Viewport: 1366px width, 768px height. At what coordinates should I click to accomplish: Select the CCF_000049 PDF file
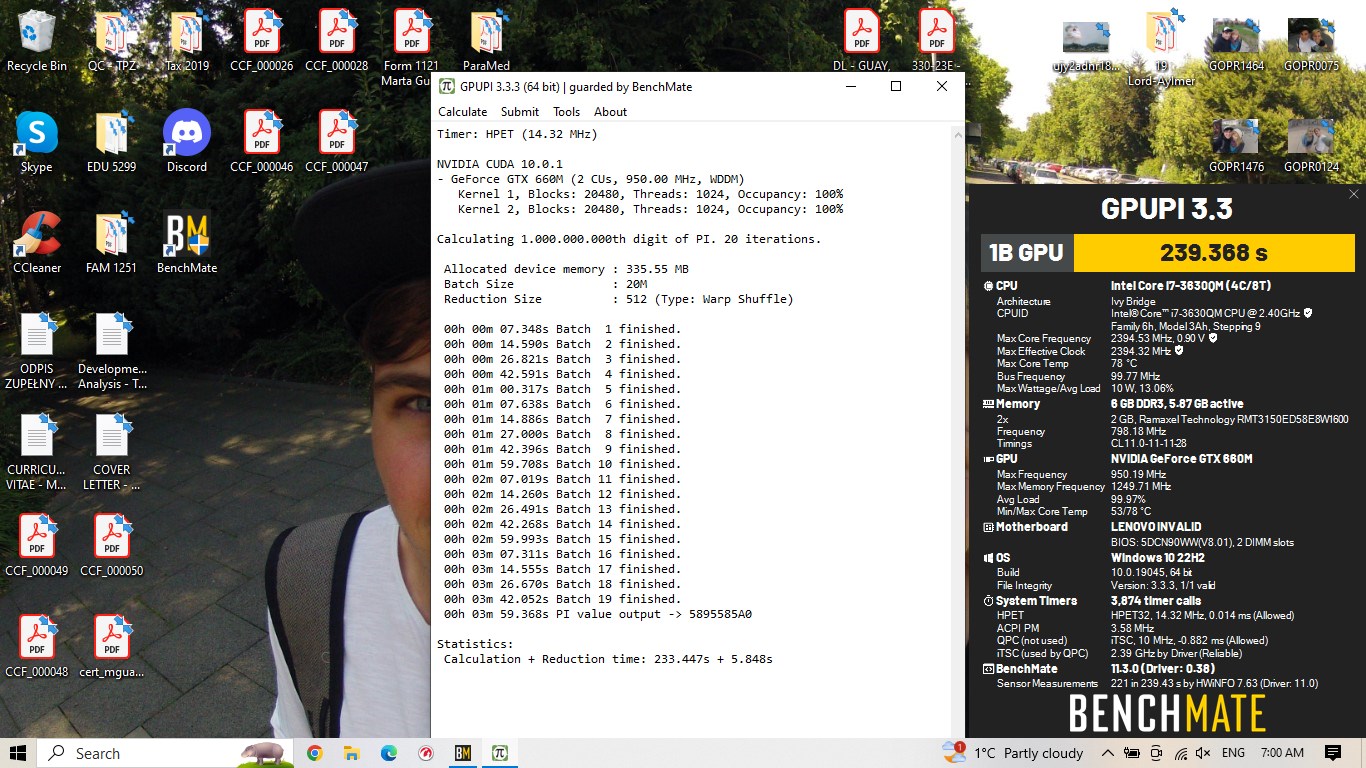click(x=37, y=545)
